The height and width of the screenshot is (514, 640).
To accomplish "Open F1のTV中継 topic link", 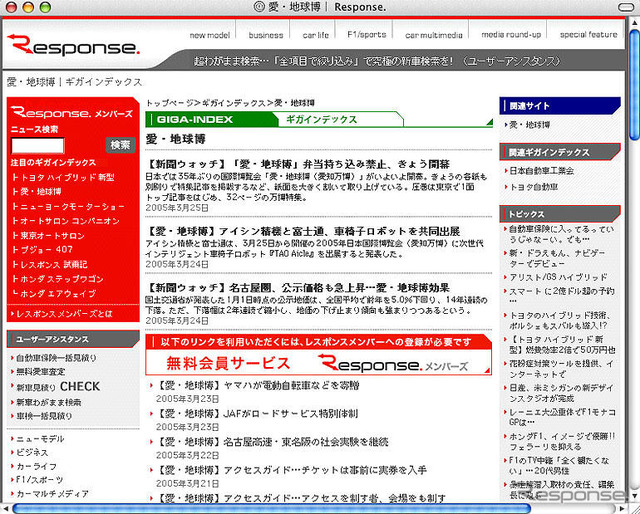I will coord(559,465).
